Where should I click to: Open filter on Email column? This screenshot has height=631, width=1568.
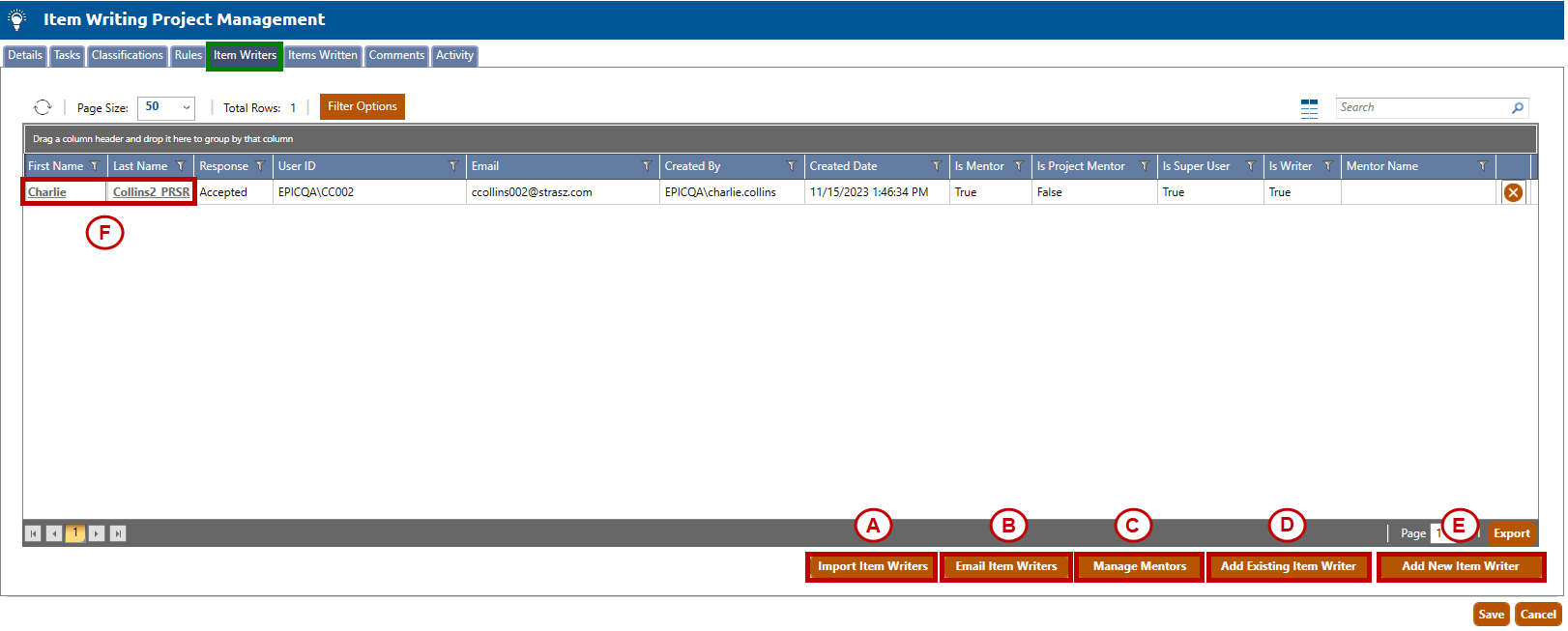646,166
